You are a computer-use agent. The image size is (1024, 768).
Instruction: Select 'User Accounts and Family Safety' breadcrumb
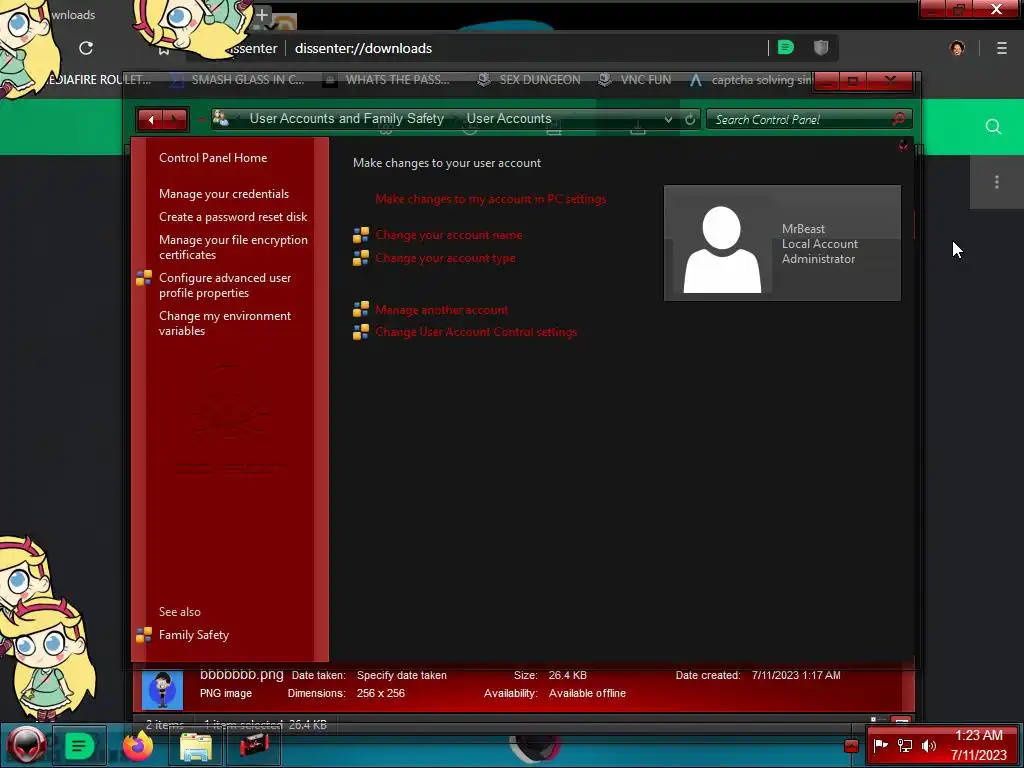tap(346, 118)
